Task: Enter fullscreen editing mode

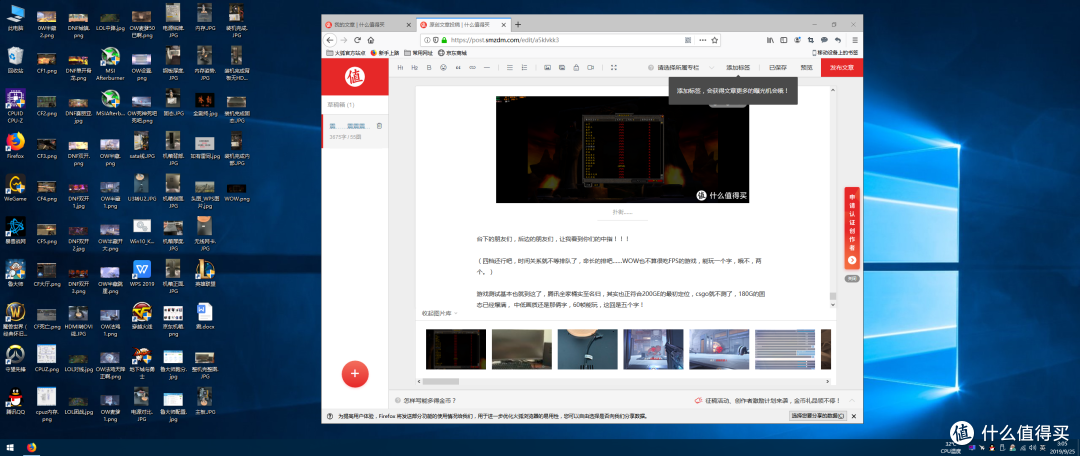Action: pos(614,68)
